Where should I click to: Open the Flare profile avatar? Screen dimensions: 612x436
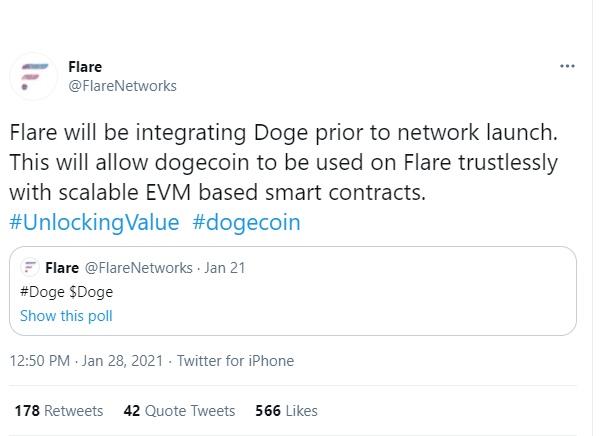coord(34,77)
